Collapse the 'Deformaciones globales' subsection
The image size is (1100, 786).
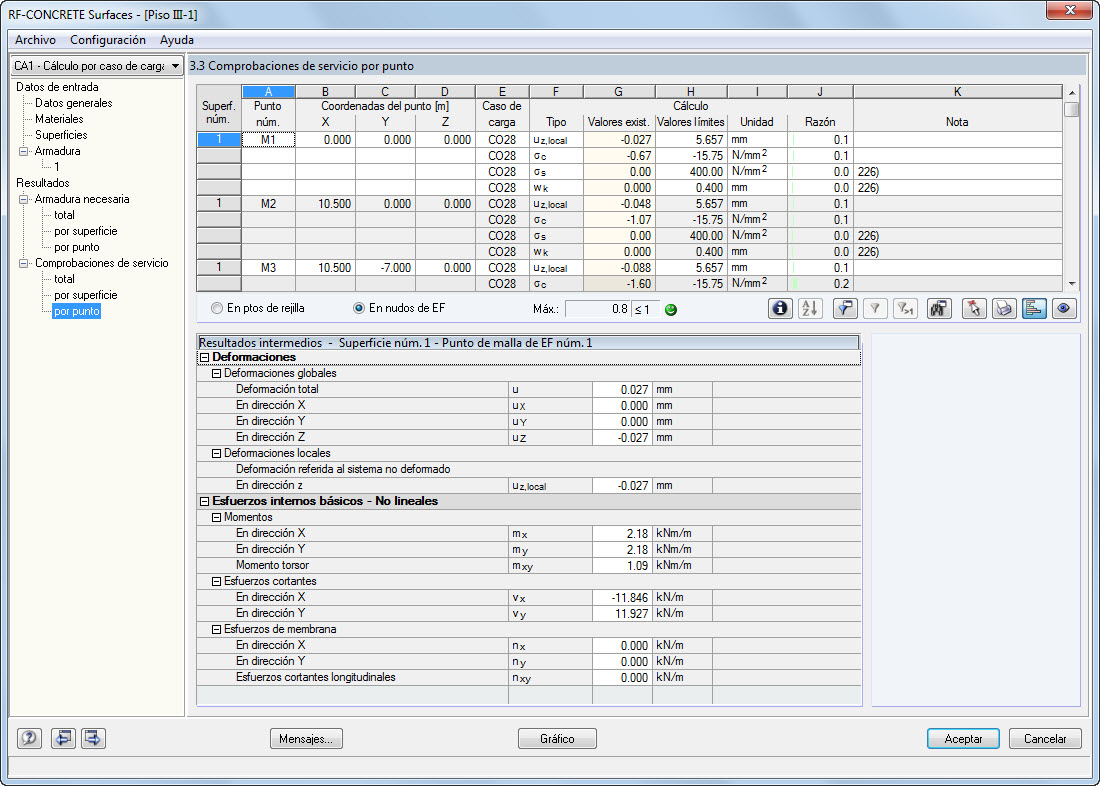[x=216, y=373]
